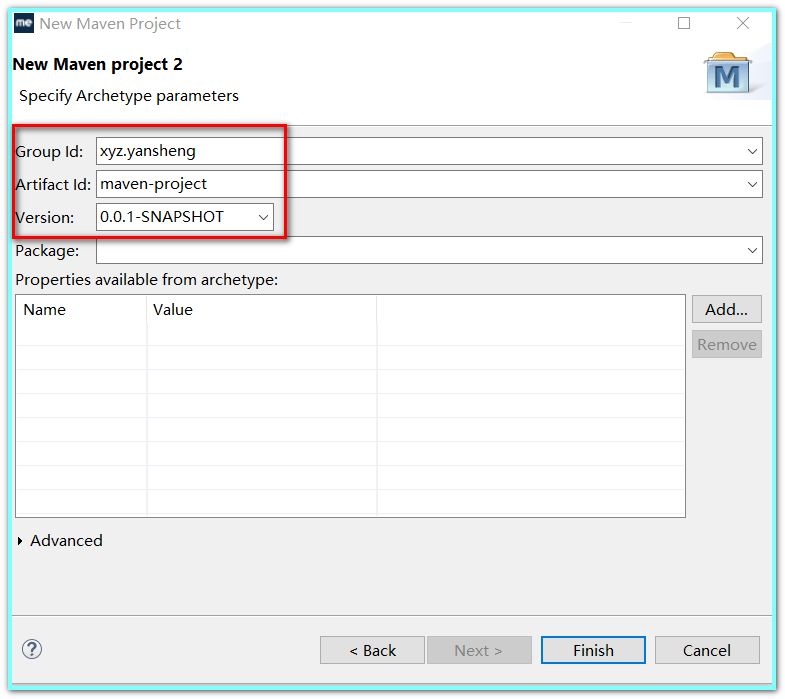Click the Add... button

727,309
